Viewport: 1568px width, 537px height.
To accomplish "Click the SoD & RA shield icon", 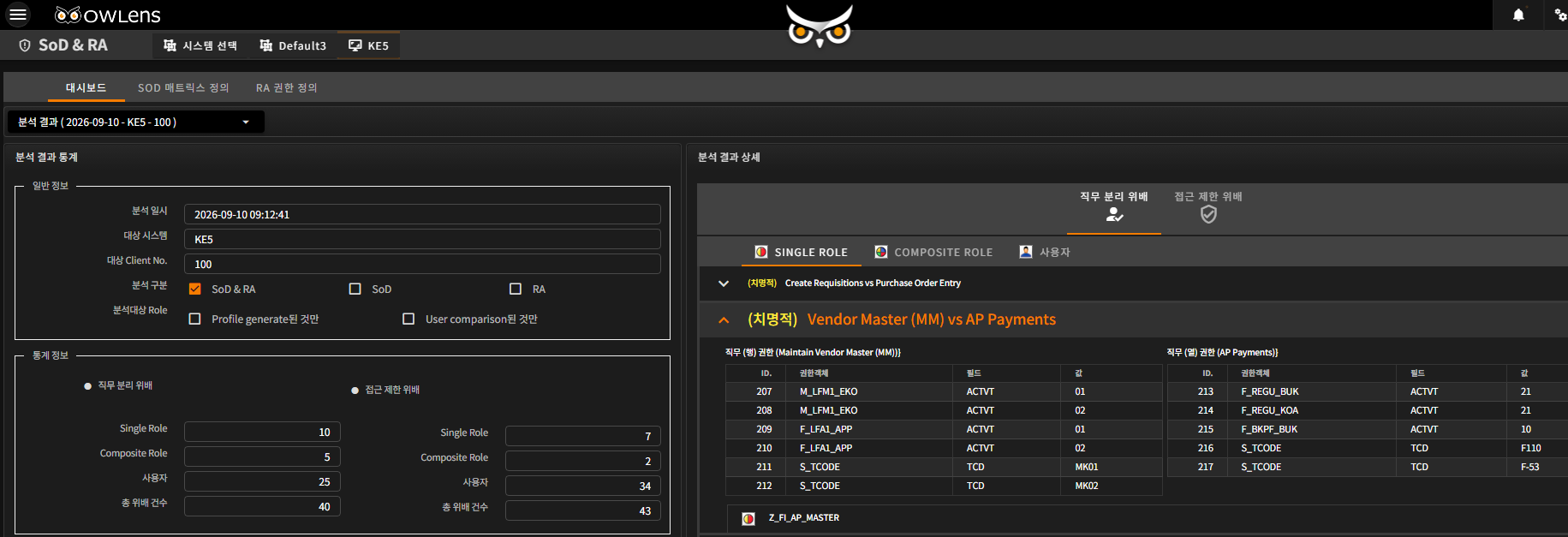I will pyautogui.click(x=25, y=45).
